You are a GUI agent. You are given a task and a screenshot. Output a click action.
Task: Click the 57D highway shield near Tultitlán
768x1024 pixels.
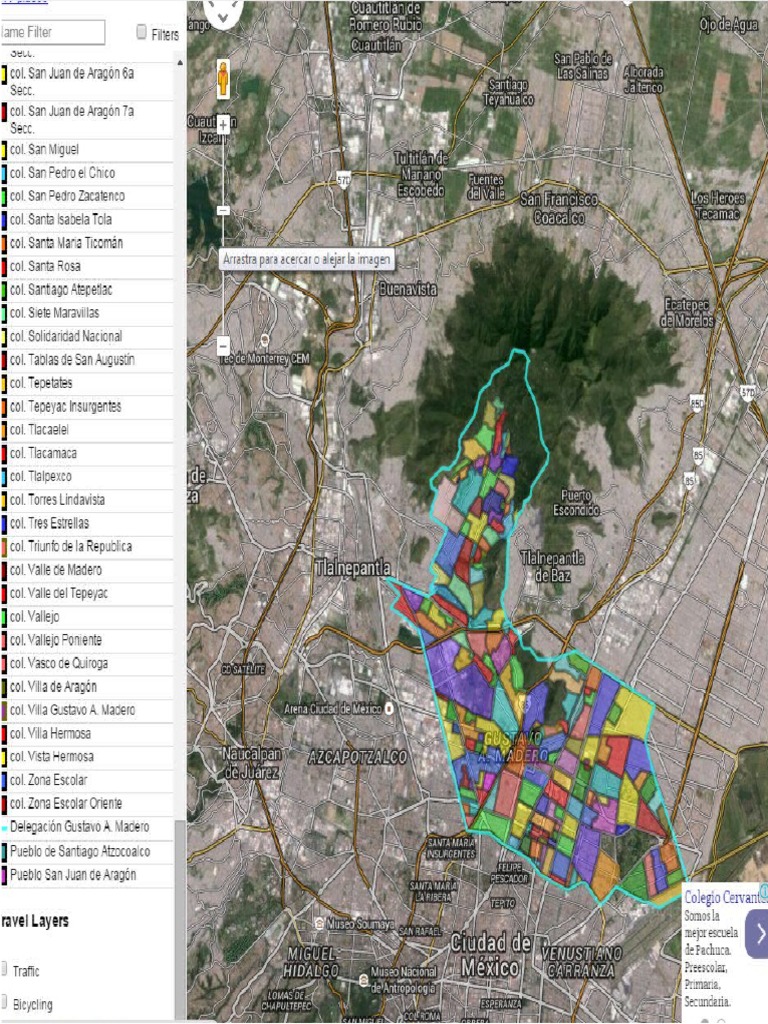pyautogui.click(x=344, y=179)
